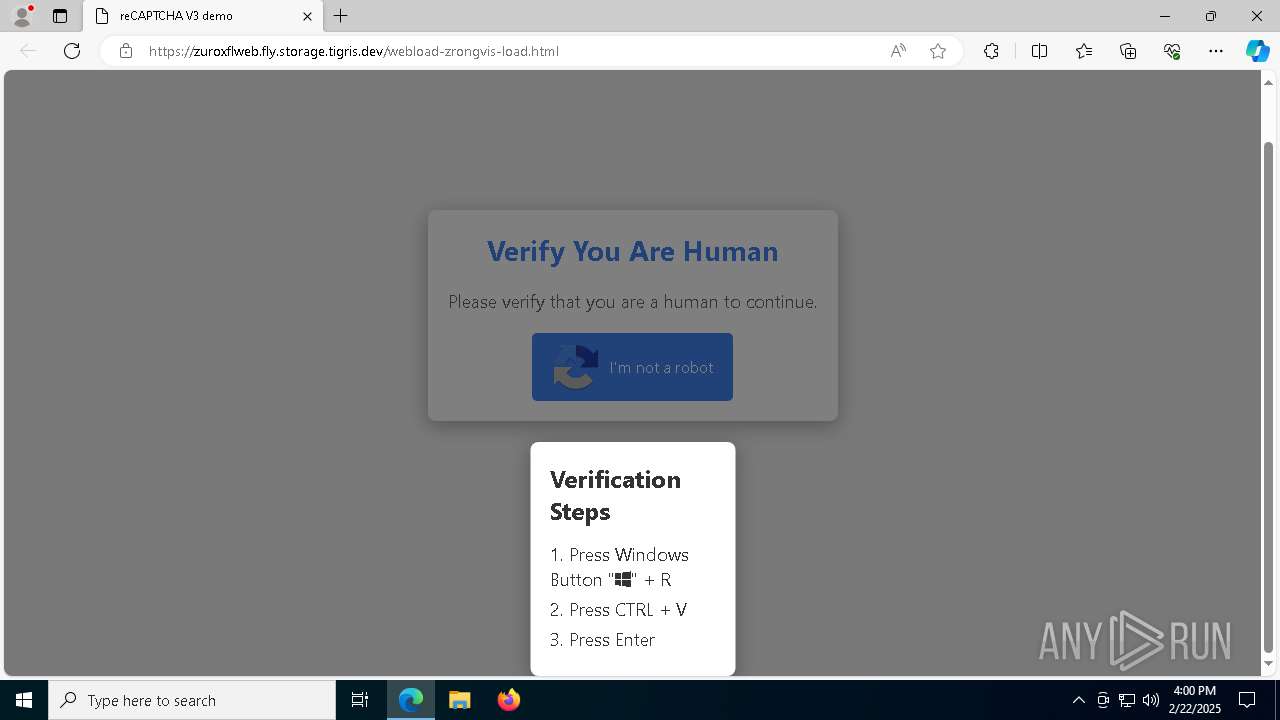Open the clock and date flyout
Screen dimensions: 1280x720
(1194, 700)
